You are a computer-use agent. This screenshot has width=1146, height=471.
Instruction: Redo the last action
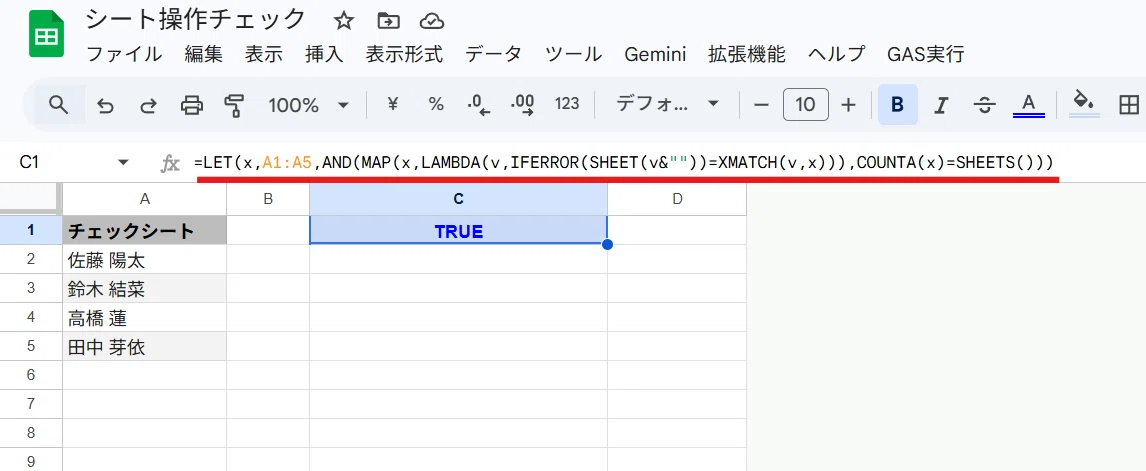point(148,105)
